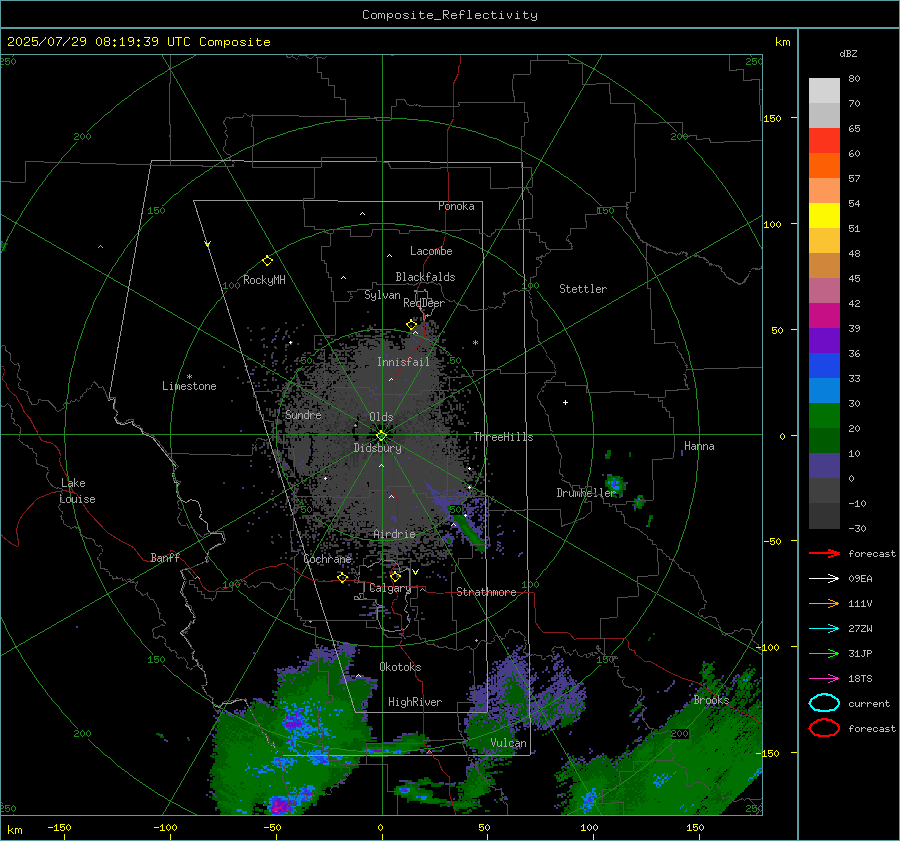The image size is (900, 841).
Task: Click the top light gray 80 dBZ swatch
Action: coord(824,90)
